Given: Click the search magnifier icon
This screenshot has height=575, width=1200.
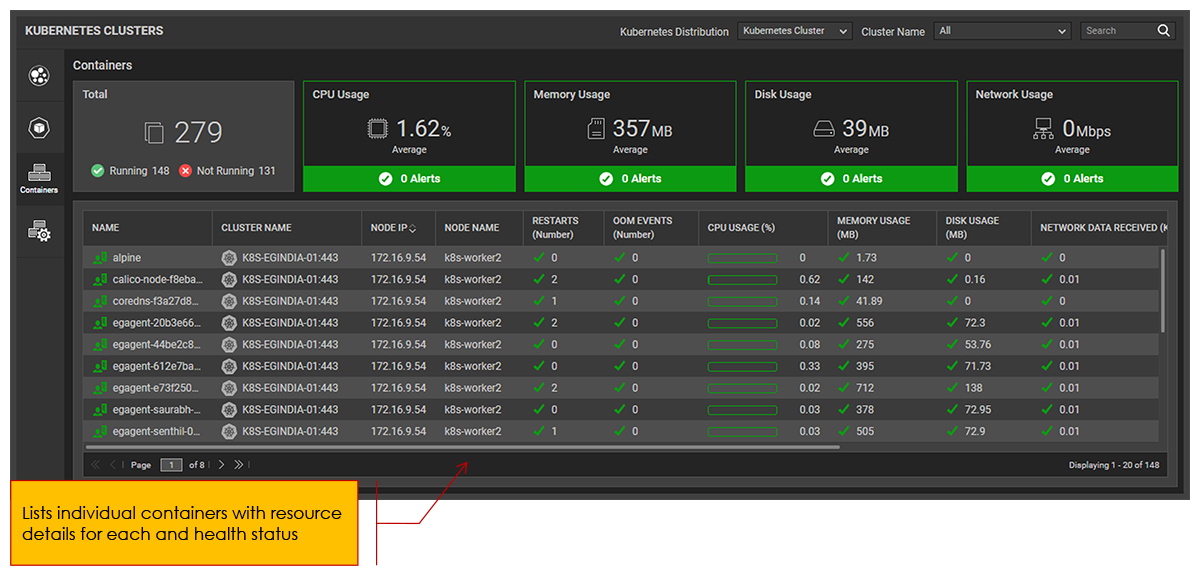Looking at the screenshot, I should (x=1164, y=31).
